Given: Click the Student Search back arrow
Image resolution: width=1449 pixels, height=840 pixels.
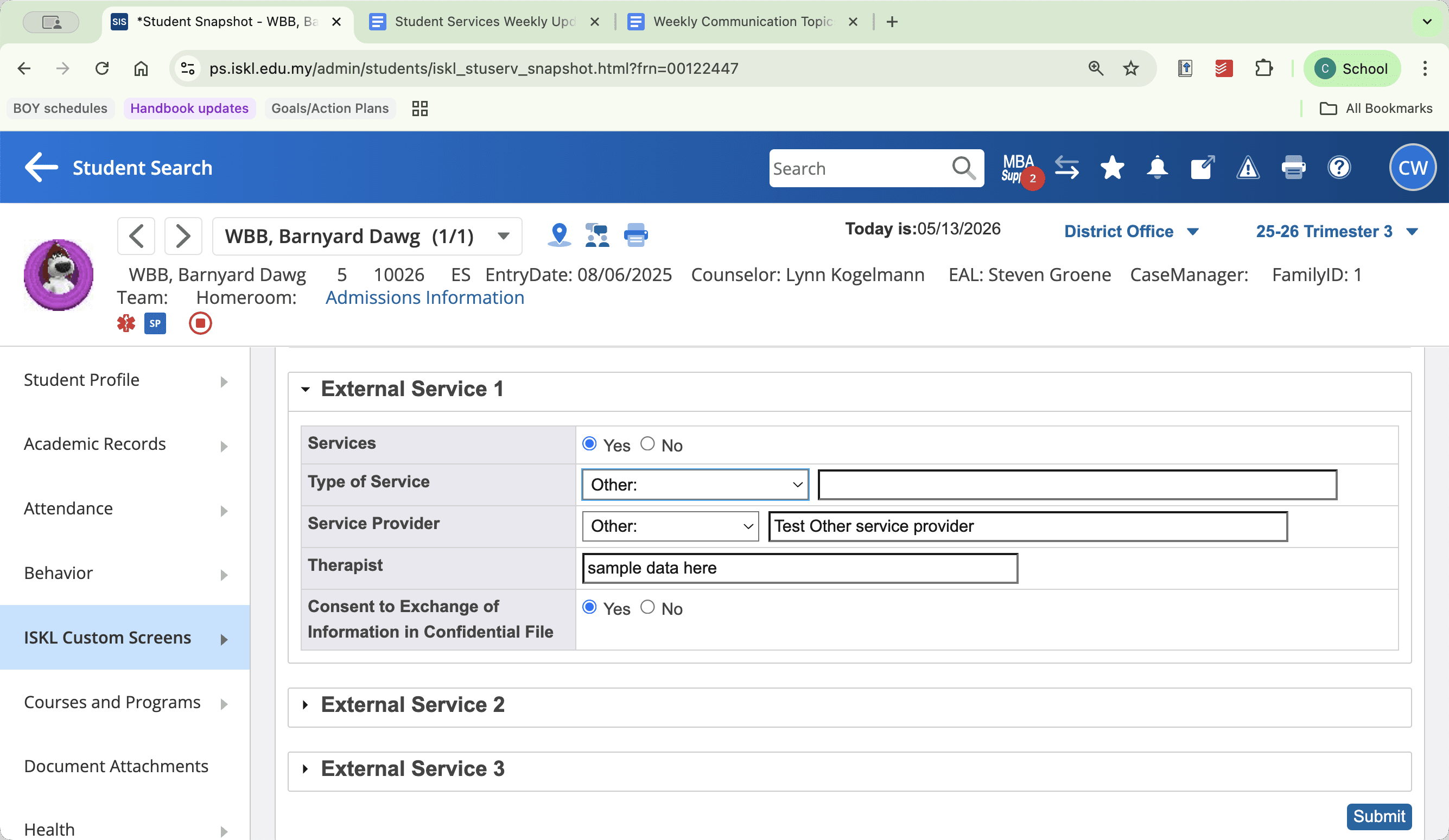Looking at the screenshot, I should point(41,167).
